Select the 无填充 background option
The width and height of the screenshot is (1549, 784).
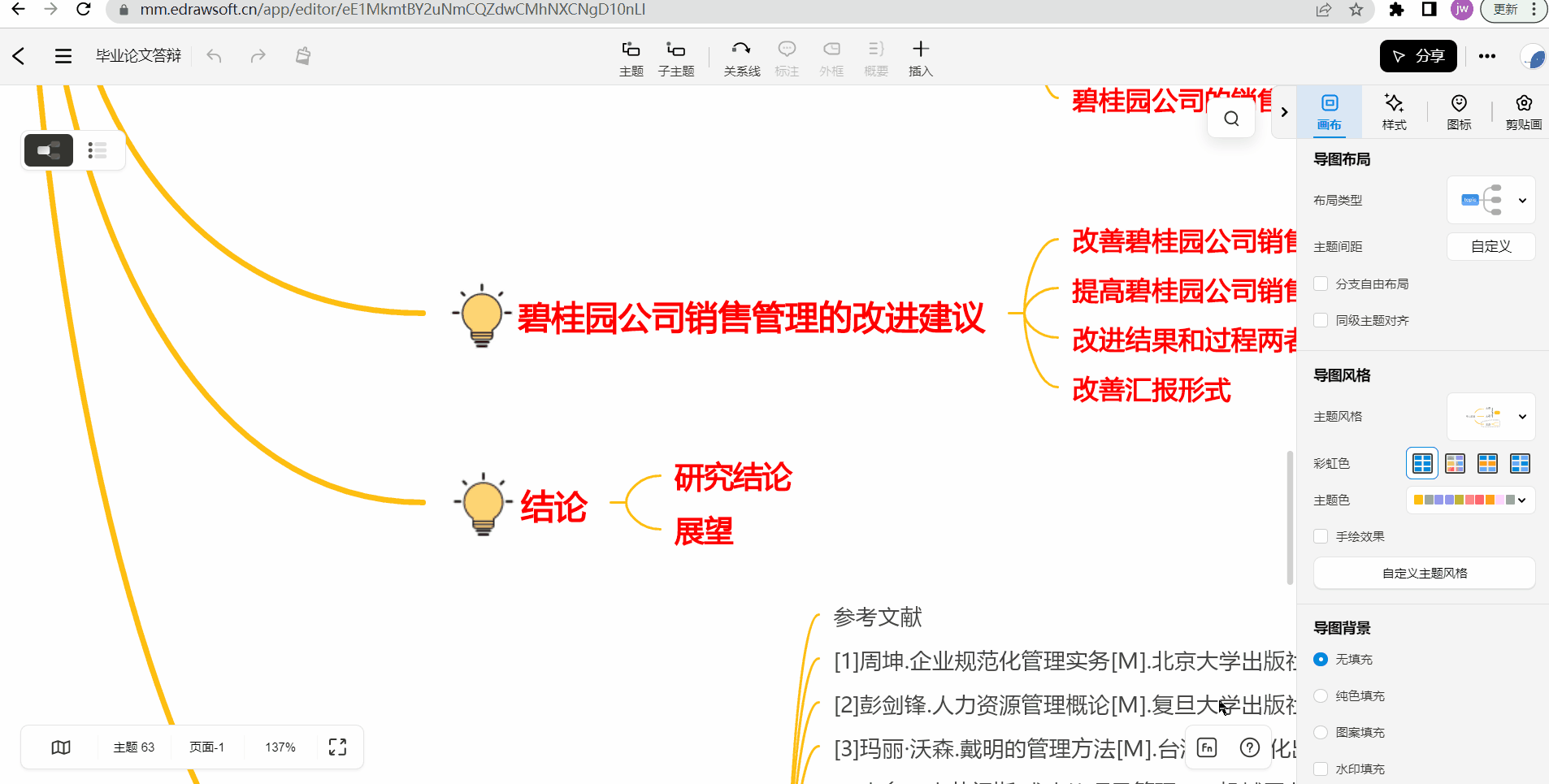pyautogui.click(x=1321, y=659)
